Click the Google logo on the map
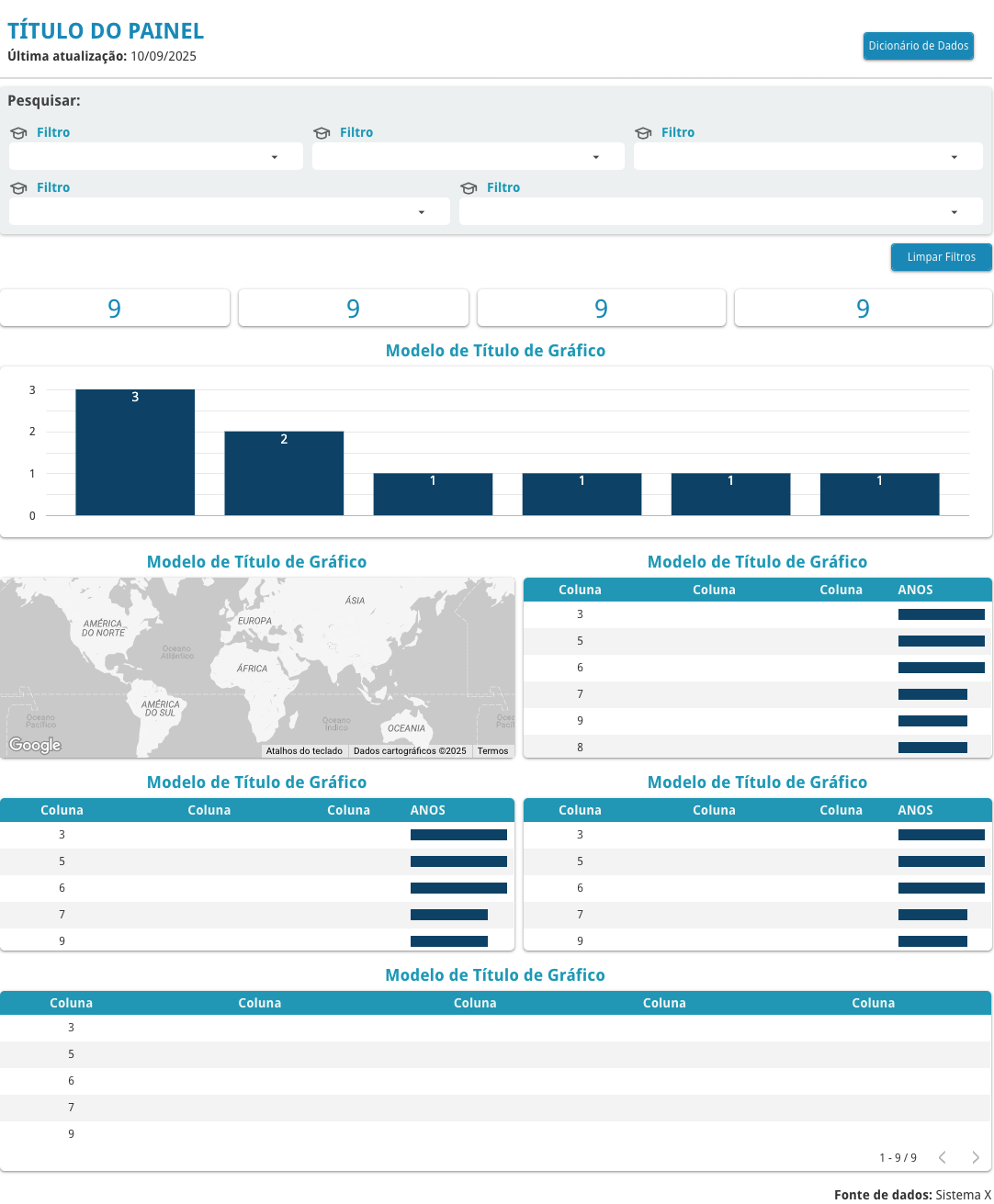 [x=35, y=745]
